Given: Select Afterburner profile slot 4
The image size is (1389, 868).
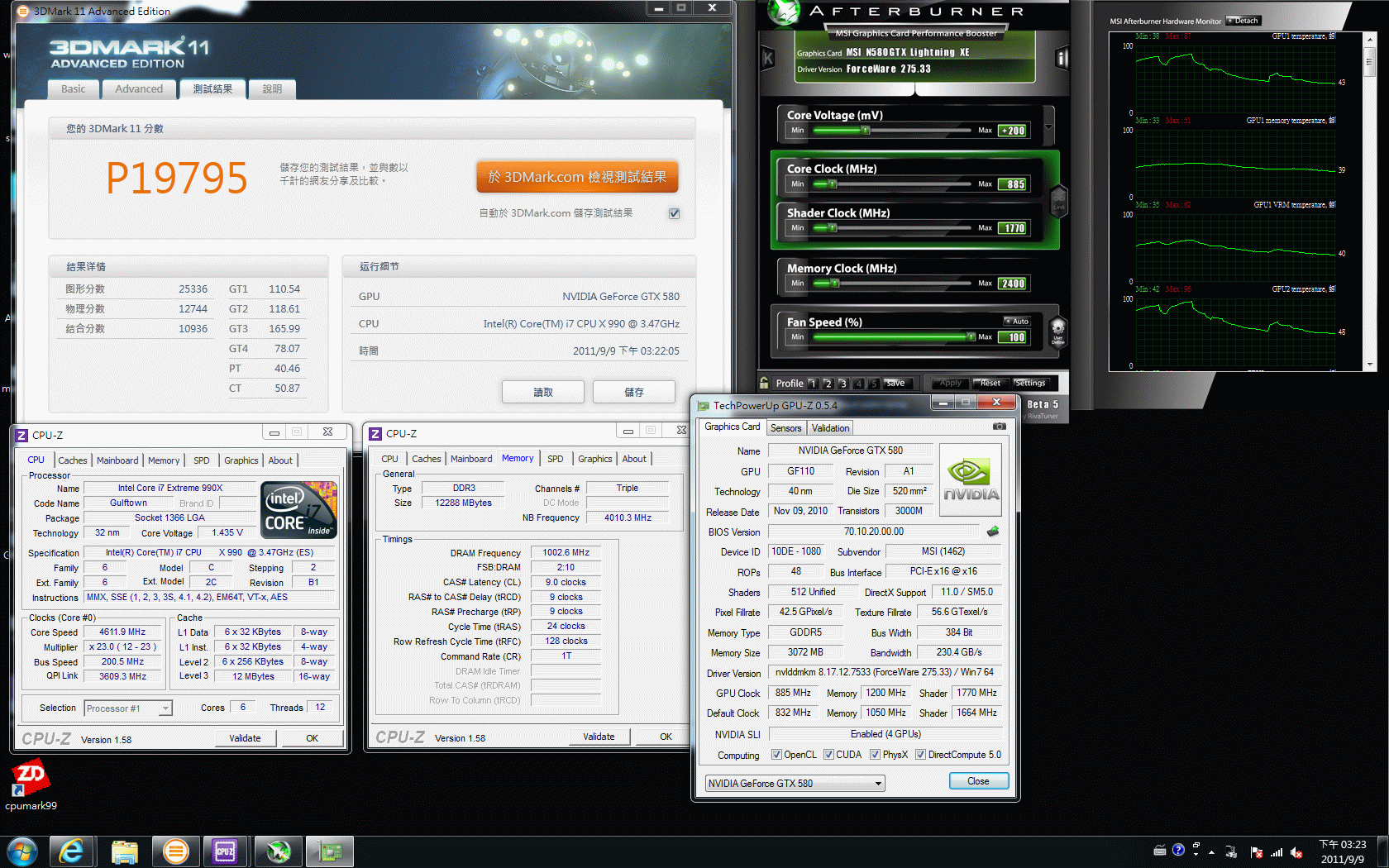Looking at the screenshot, I should pyautogui.click(x=858, y=384).
